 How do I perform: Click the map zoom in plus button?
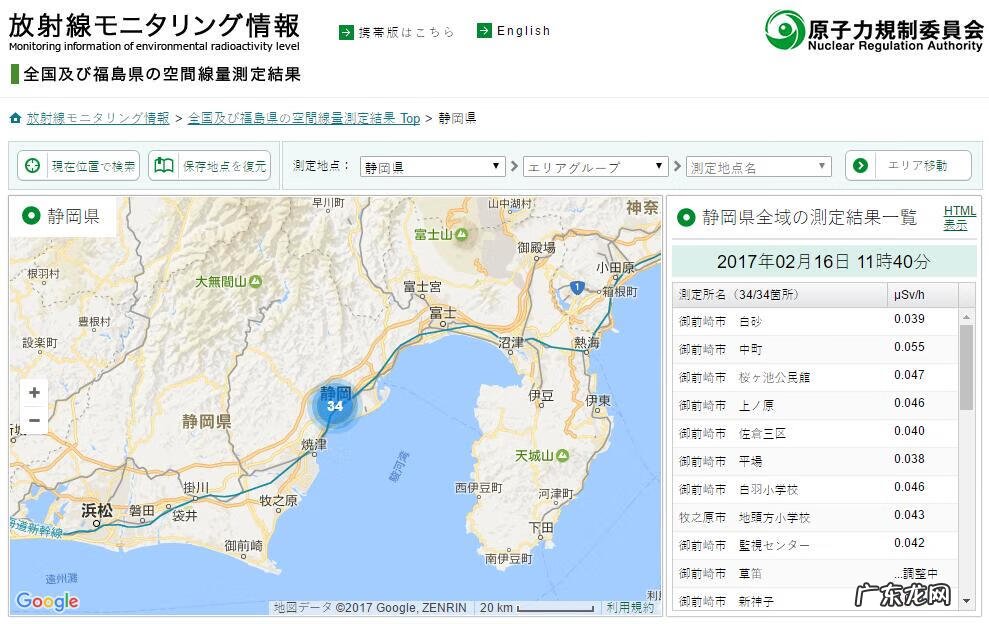point(34,393)
